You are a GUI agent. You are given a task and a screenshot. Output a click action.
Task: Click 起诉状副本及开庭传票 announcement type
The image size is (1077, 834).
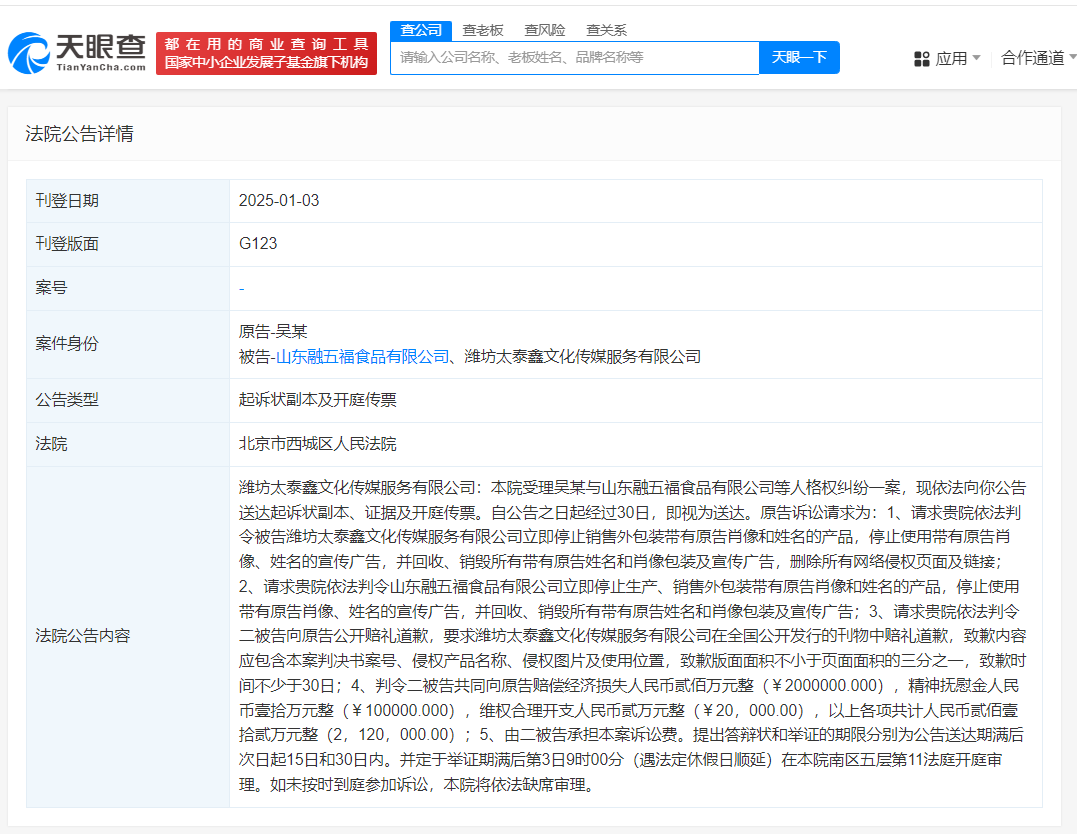coord(317,400)
